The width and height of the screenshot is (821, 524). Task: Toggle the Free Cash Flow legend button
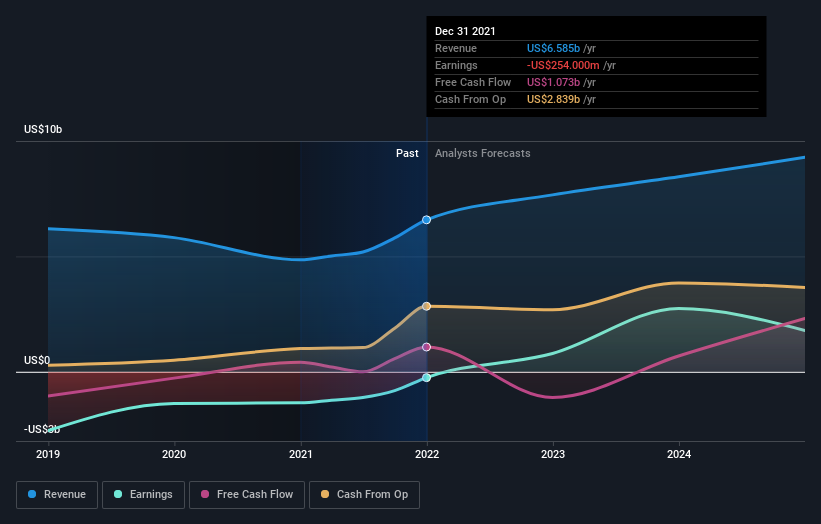tap(247, 495)
